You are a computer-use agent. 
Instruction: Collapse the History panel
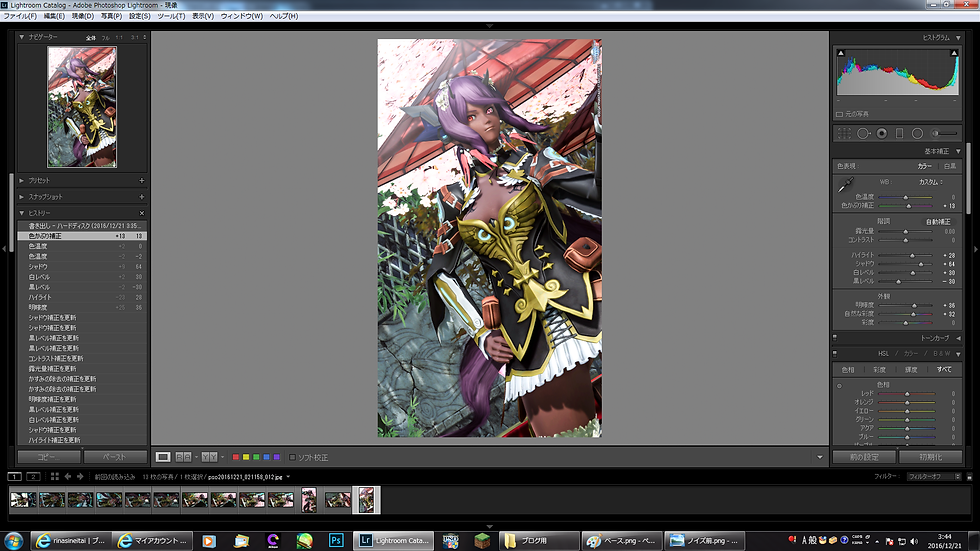coord(22,213)
